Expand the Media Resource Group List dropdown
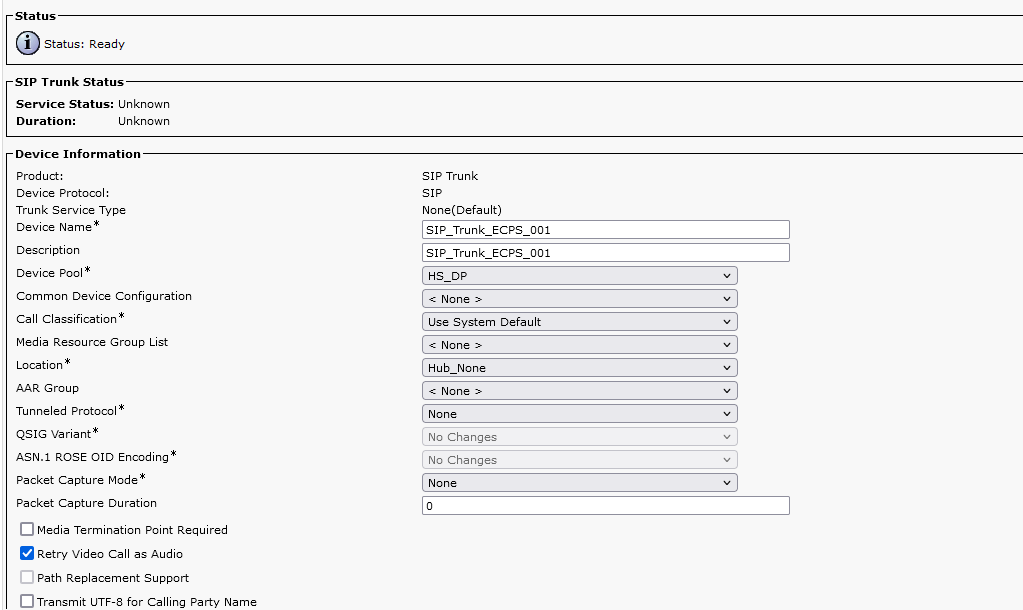This screenshot has width=1023, height=610. tap(579, 345)
